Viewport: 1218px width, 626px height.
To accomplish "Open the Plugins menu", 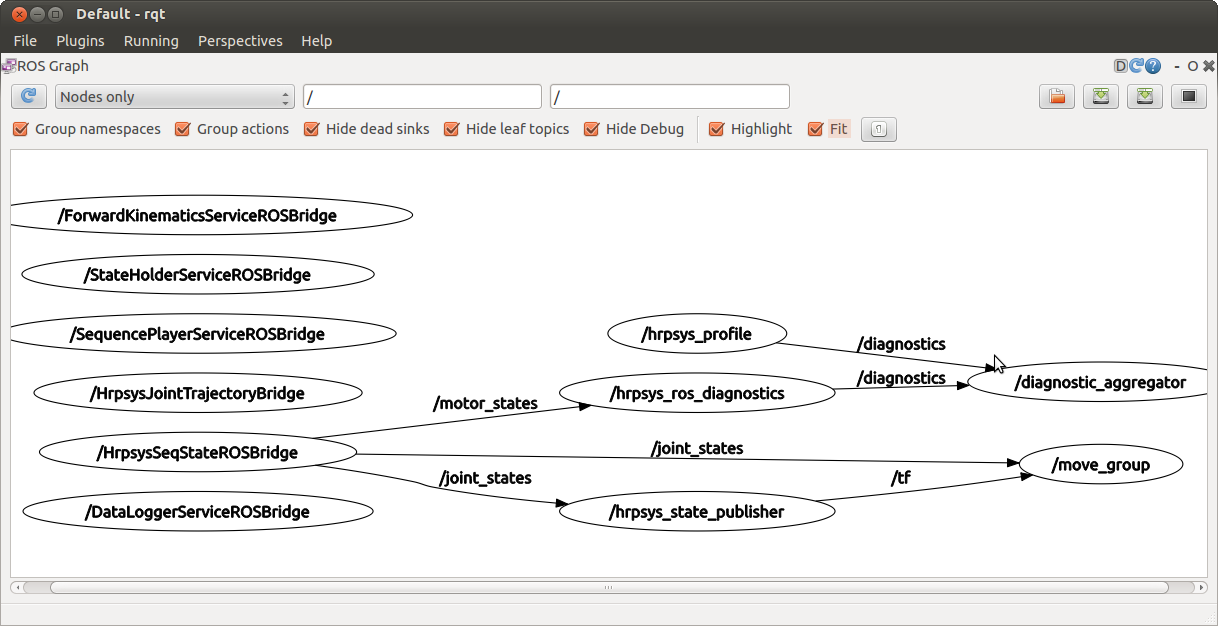I will tap(80, 41).
